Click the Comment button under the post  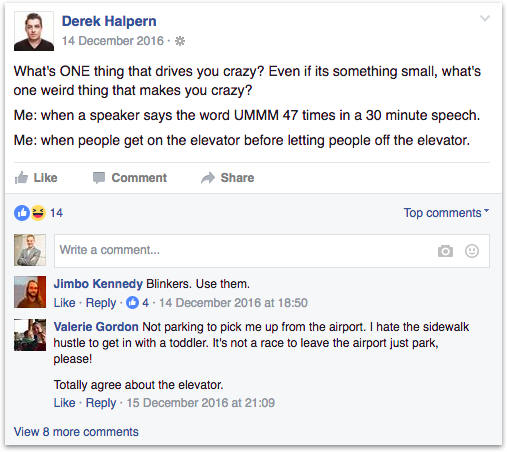pyautogui.click(x=130, y=178)
